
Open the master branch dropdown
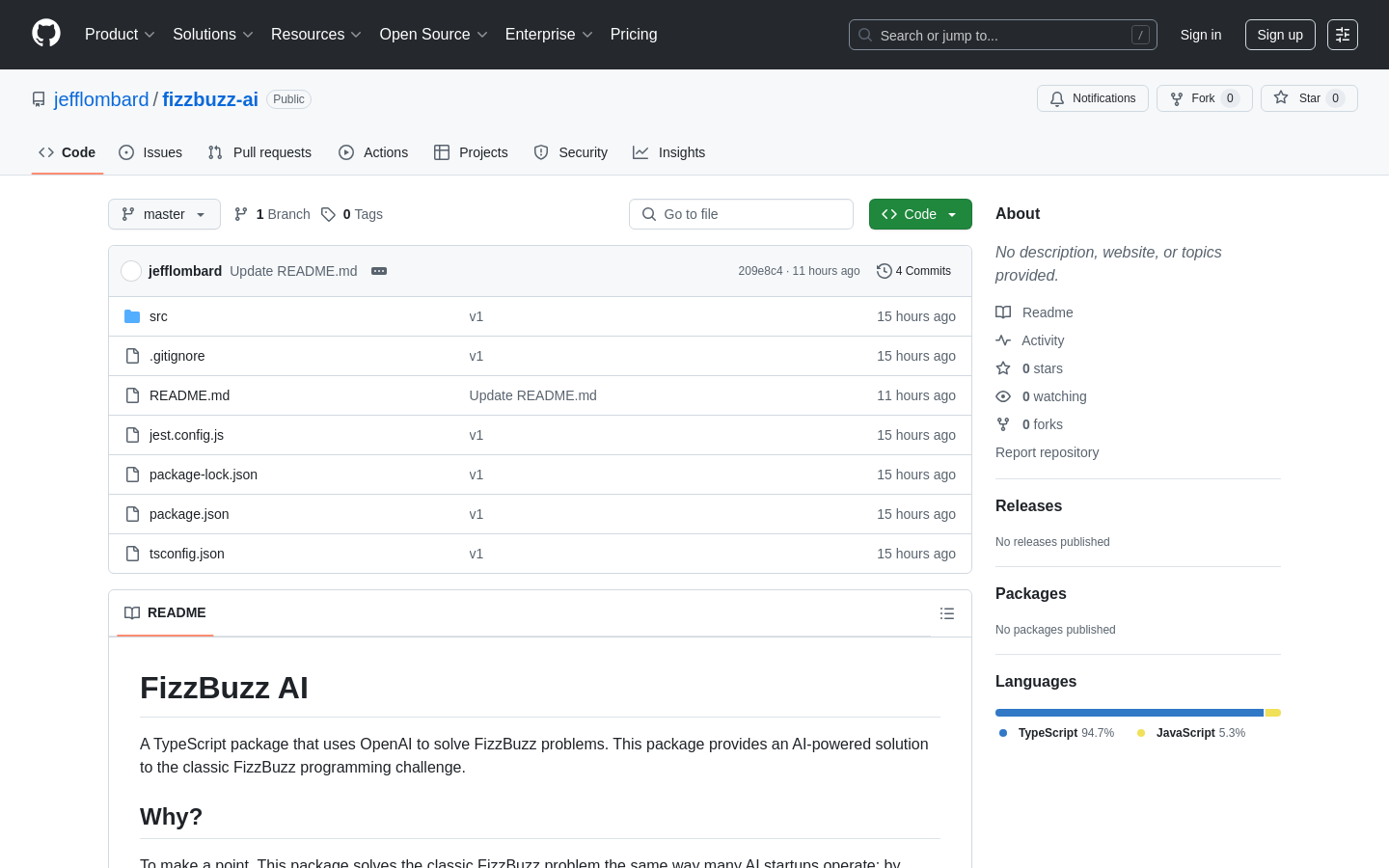point(164,214)
